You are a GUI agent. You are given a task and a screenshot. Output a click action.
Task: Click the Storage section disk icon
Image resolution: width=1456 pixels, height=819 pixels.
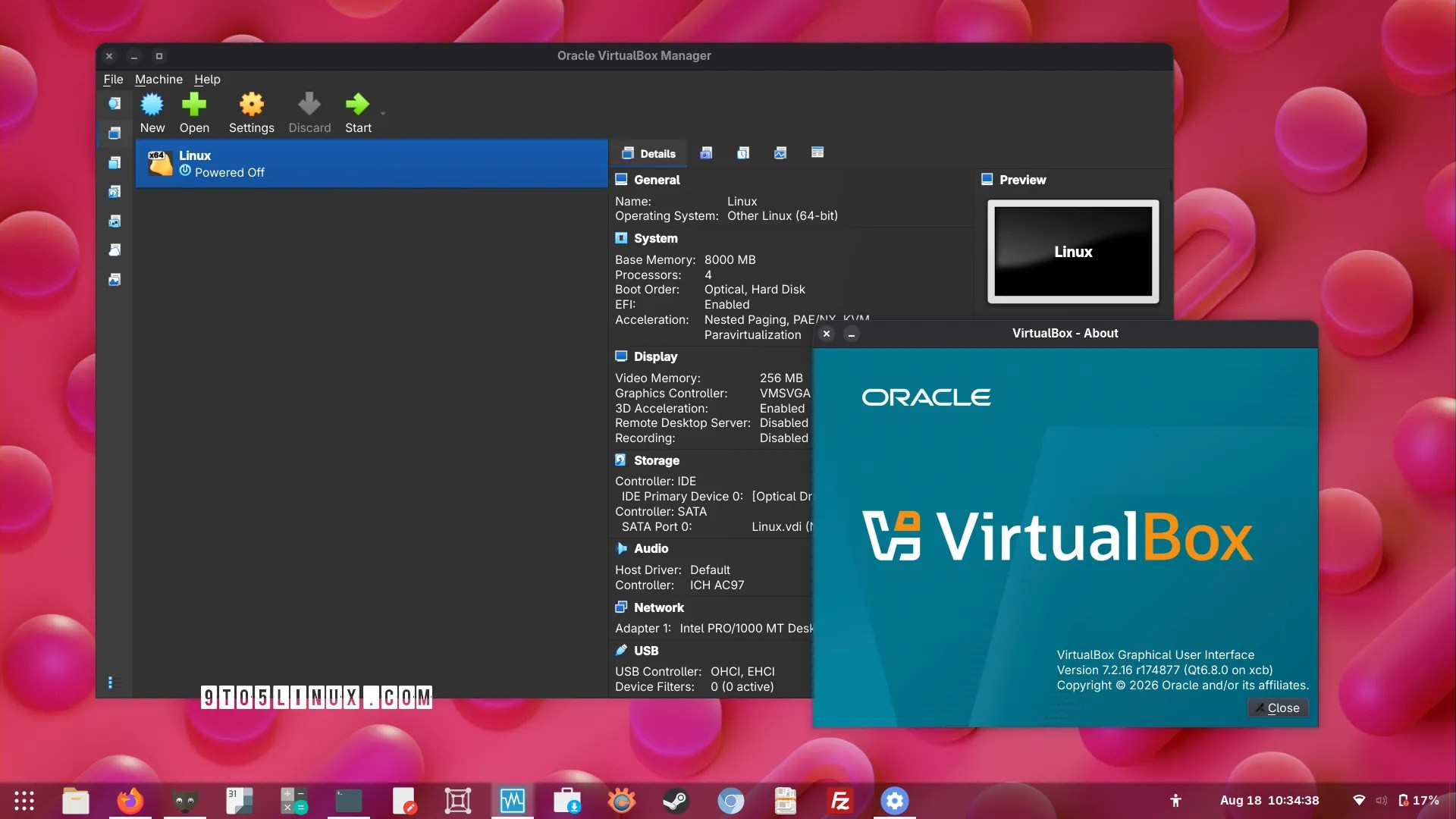point(621,460)
